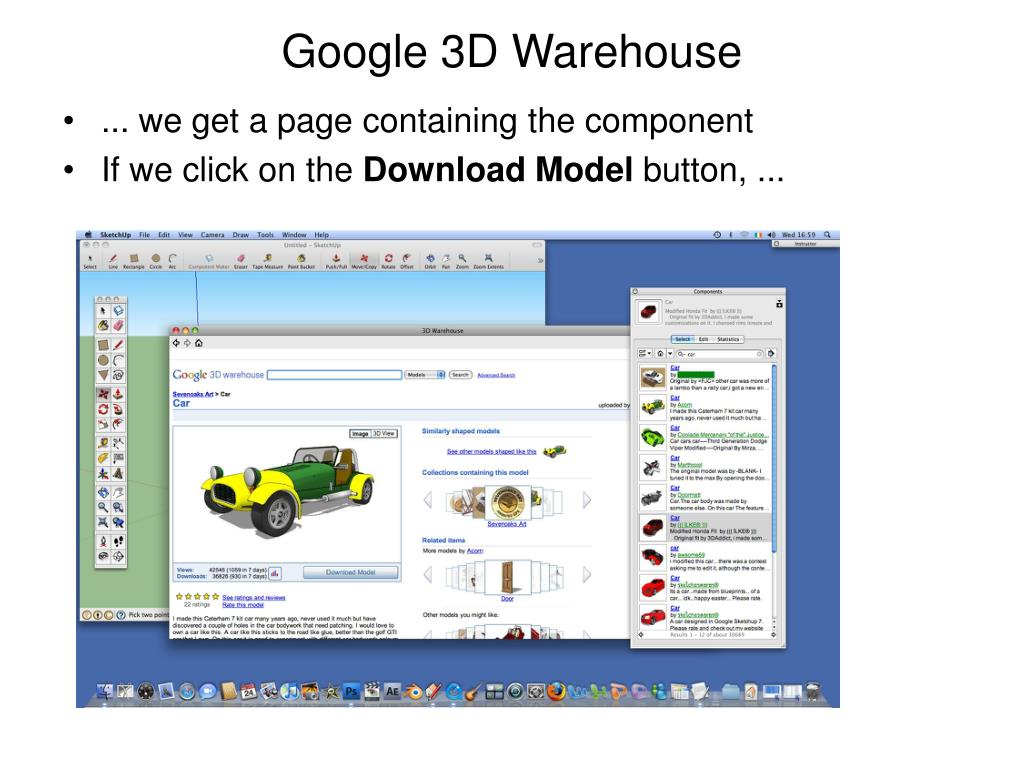Show next collection in carousel
Screen dimensions: 1024x768
[x=586, y=500]
